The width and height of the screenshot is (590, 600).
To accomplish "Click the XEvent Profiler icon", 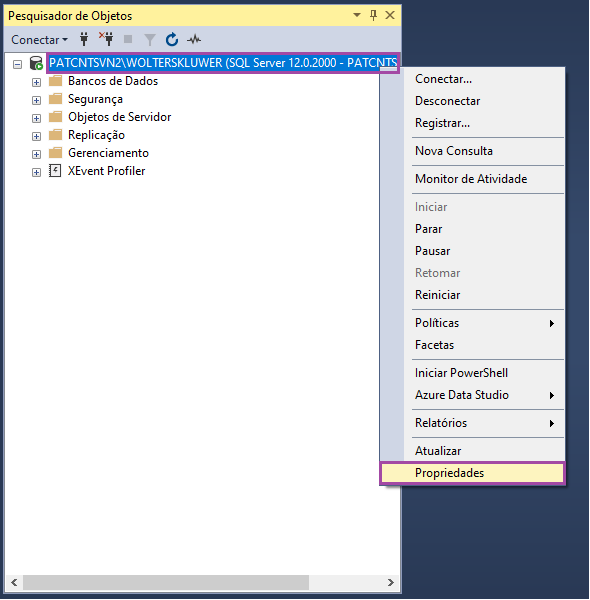I will tap(55, 171).
